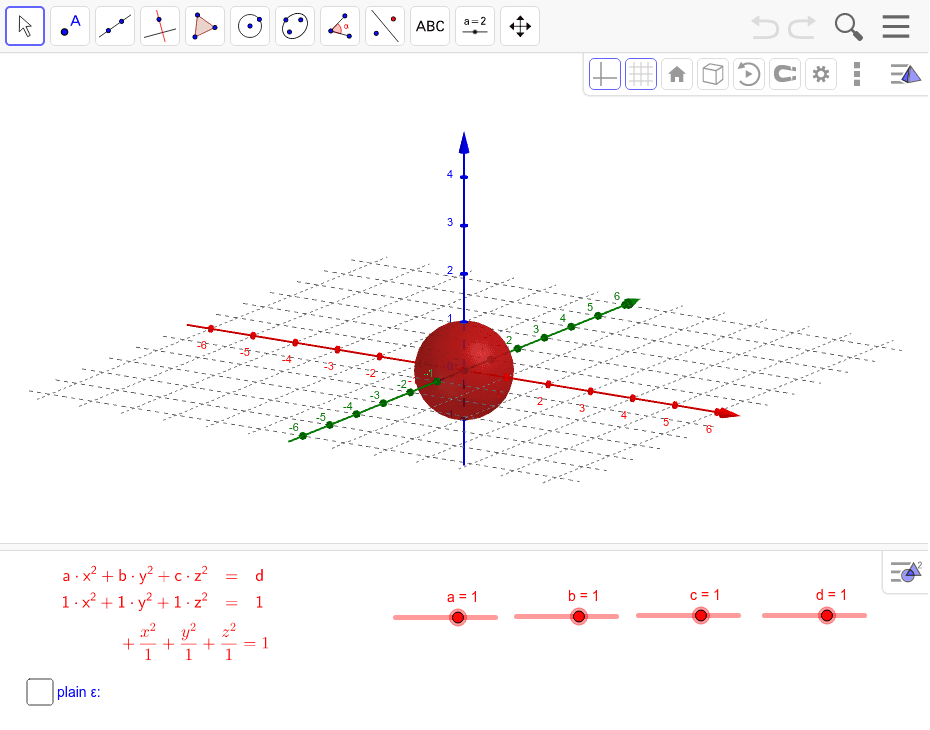Open 3D view settings gear

[821, 74]
